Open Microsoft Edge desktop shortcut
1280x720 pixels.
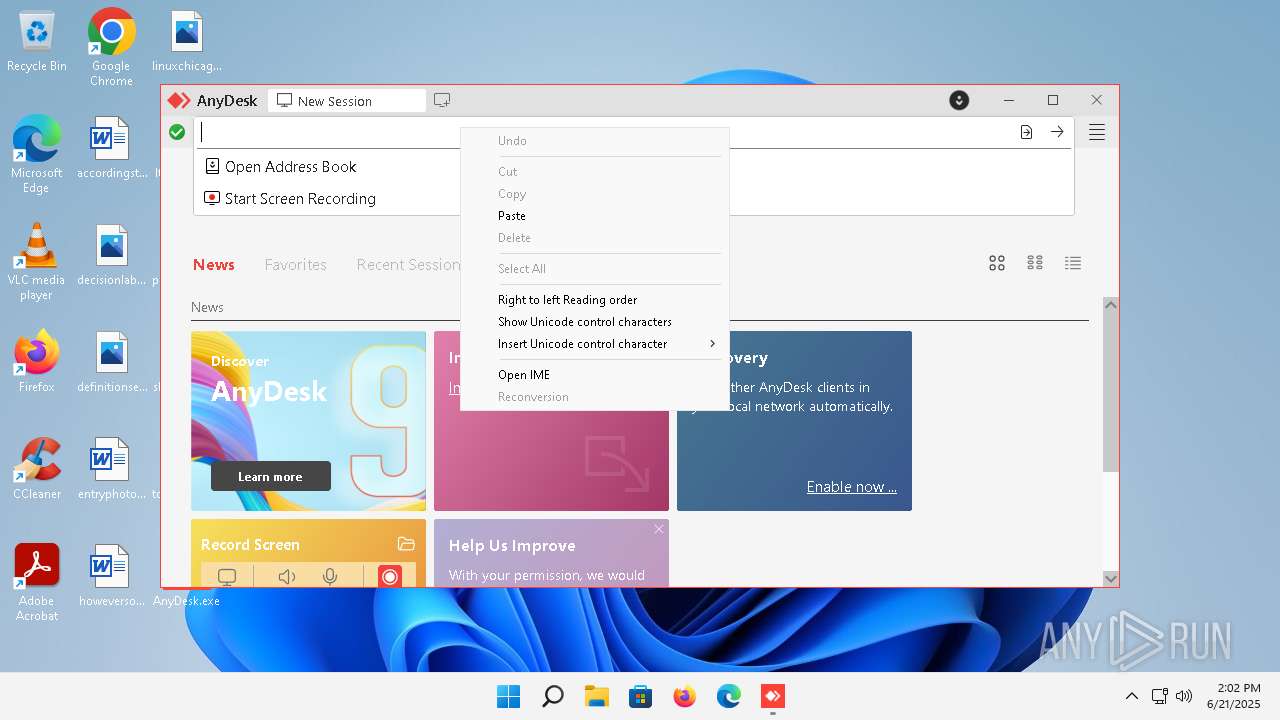[37, 155]
